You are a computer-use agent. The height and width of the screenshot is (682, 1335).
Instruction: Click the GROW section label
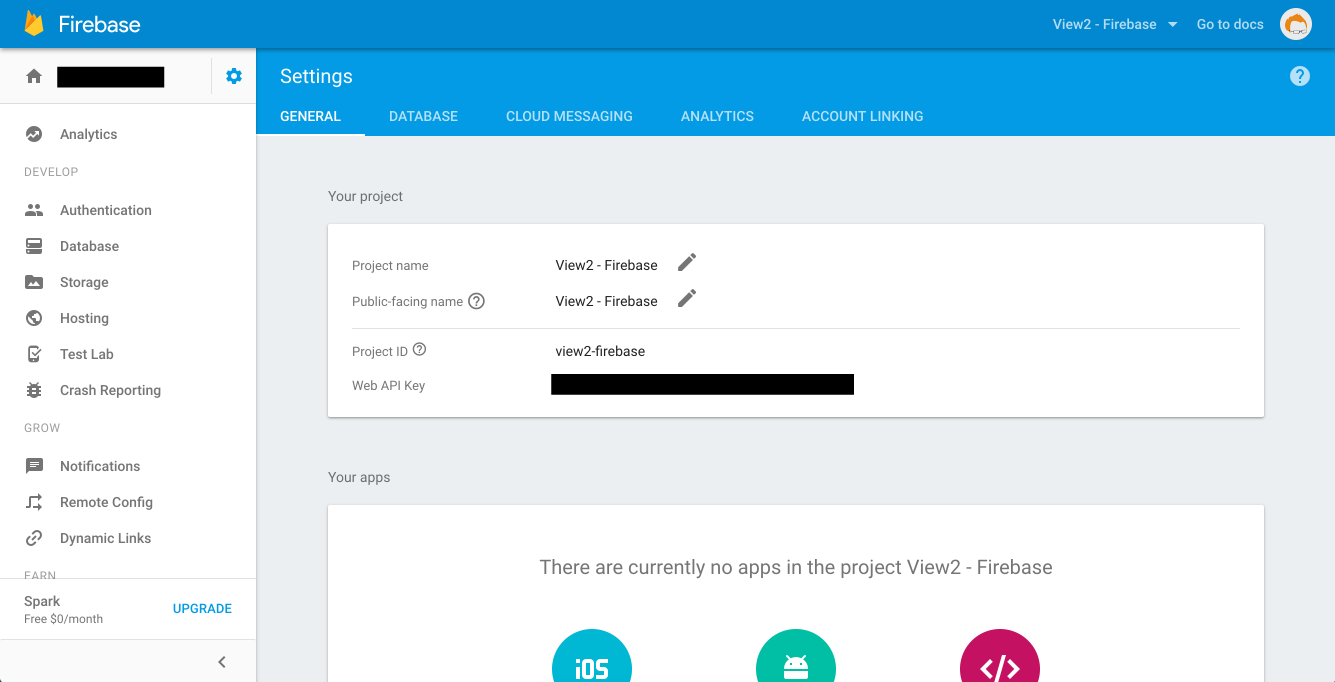[x=42, y=428]
